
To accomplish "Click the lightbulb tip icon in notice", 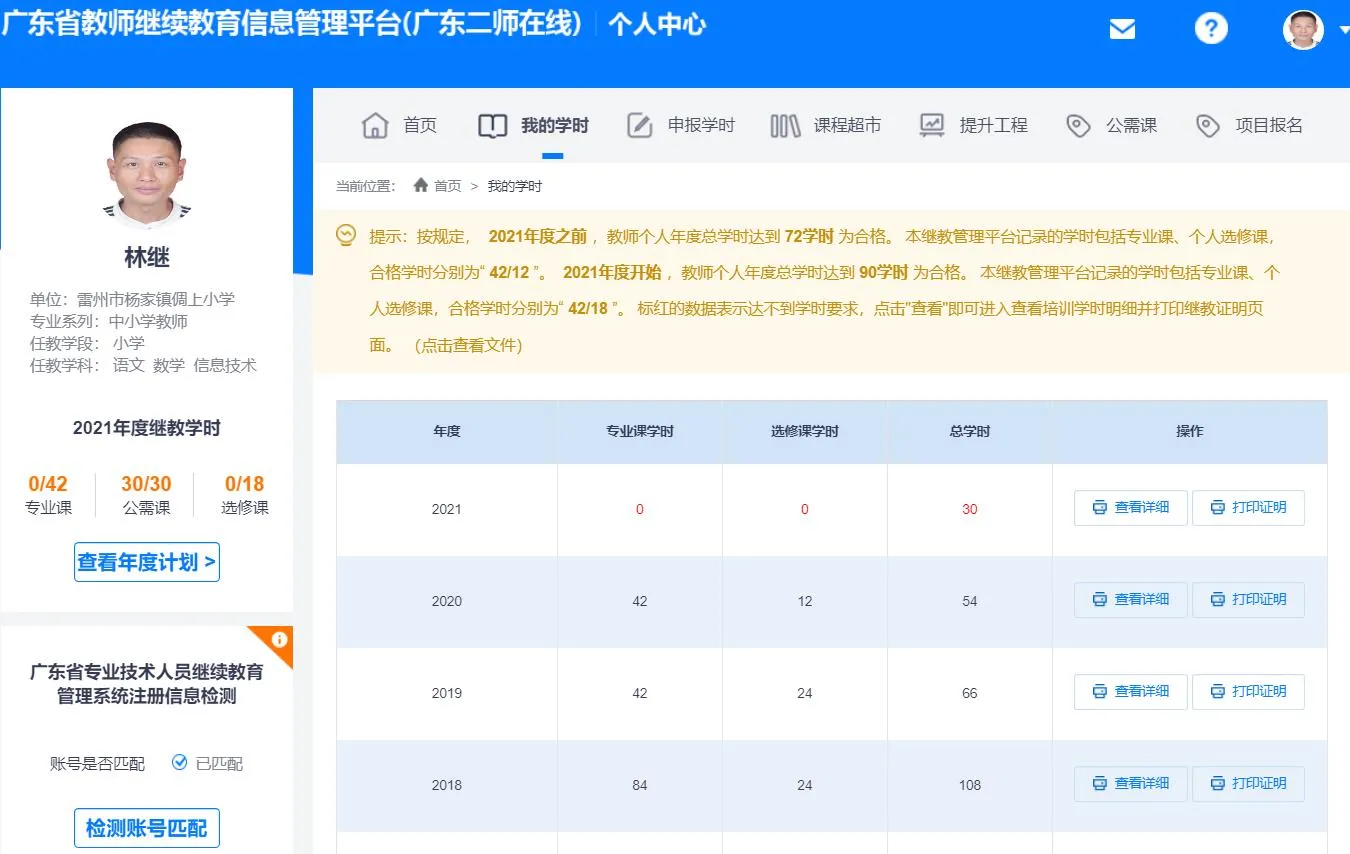I will 346,236.
